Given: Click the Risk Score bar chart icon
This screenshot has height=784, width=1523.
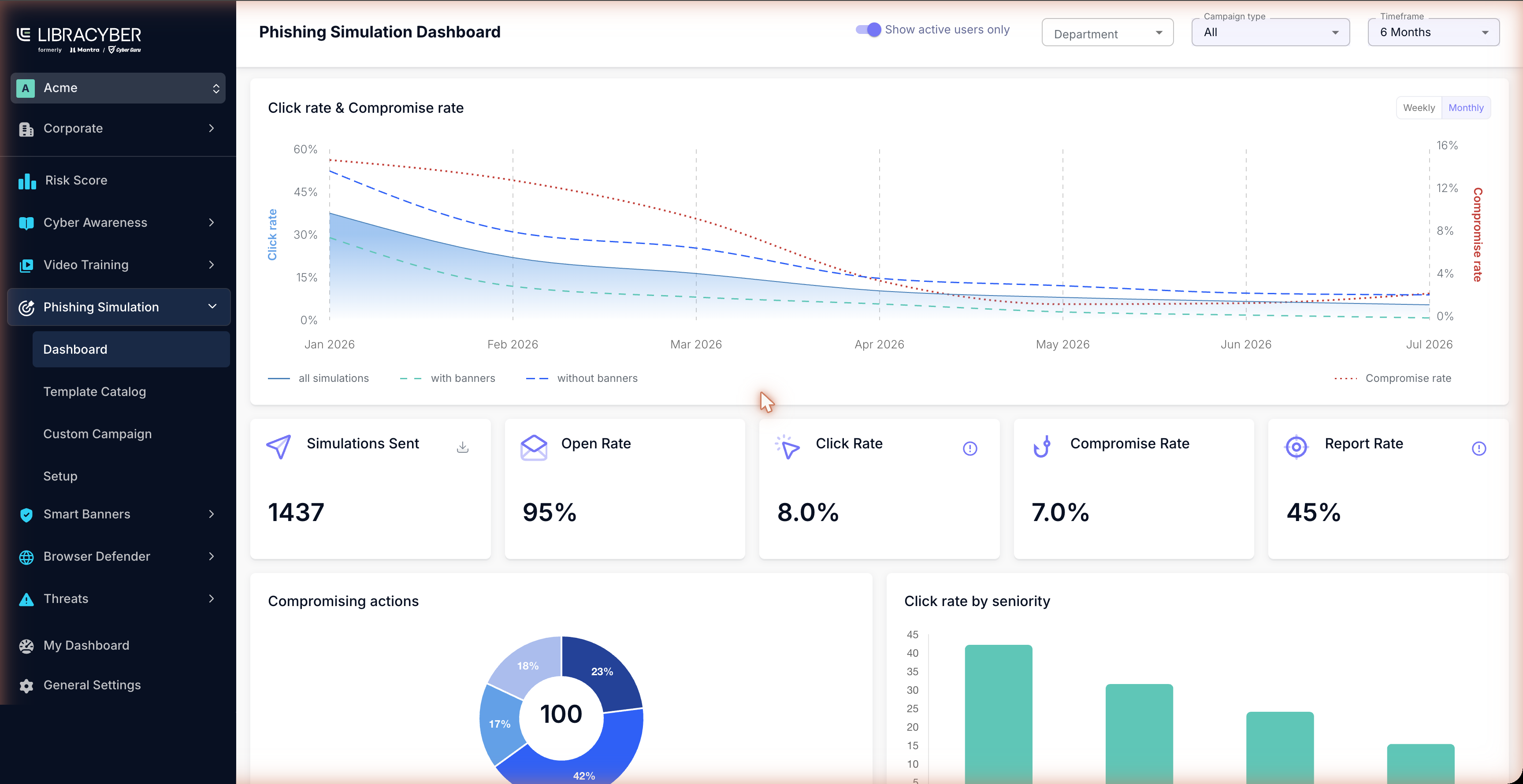Looking at the screenshot, I should click(26, 181).
